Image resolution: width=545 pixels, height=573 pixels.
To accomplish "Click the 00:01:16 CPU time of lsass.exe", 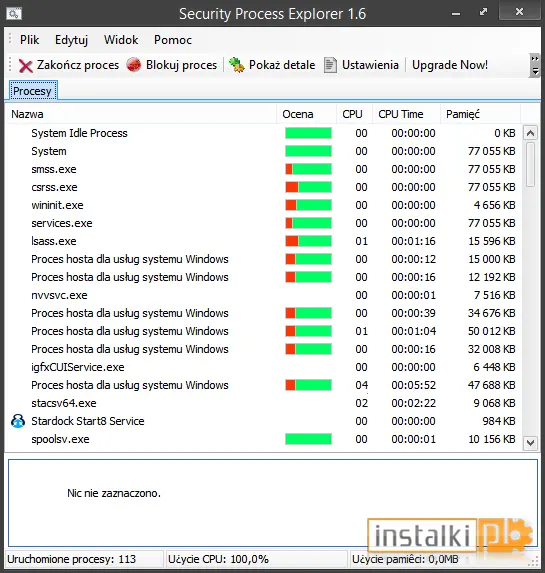I will 413,241.
